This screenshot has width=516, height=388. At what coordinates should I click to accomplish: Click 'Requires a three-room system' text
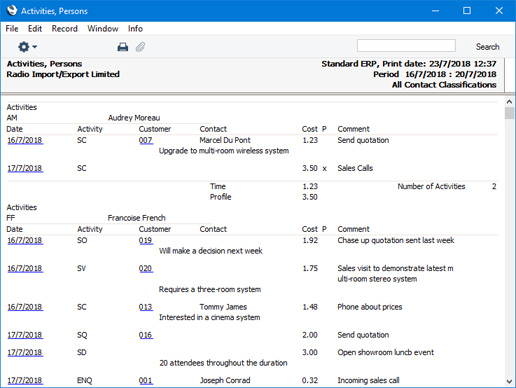pyautogui.click(x=210, y=289)
